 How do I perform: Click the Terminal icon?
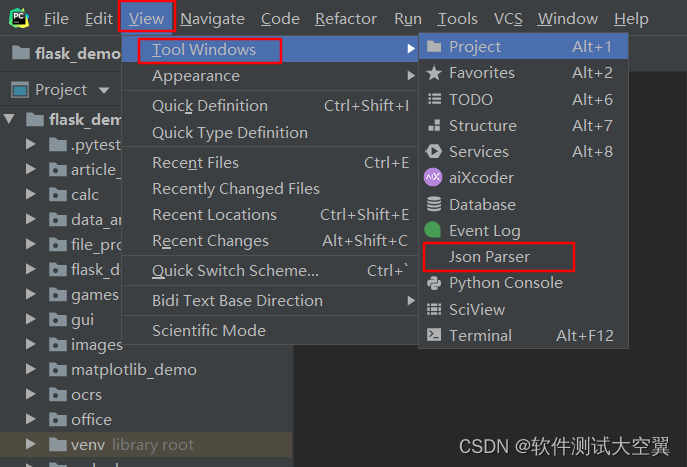[x=433, y=336]
